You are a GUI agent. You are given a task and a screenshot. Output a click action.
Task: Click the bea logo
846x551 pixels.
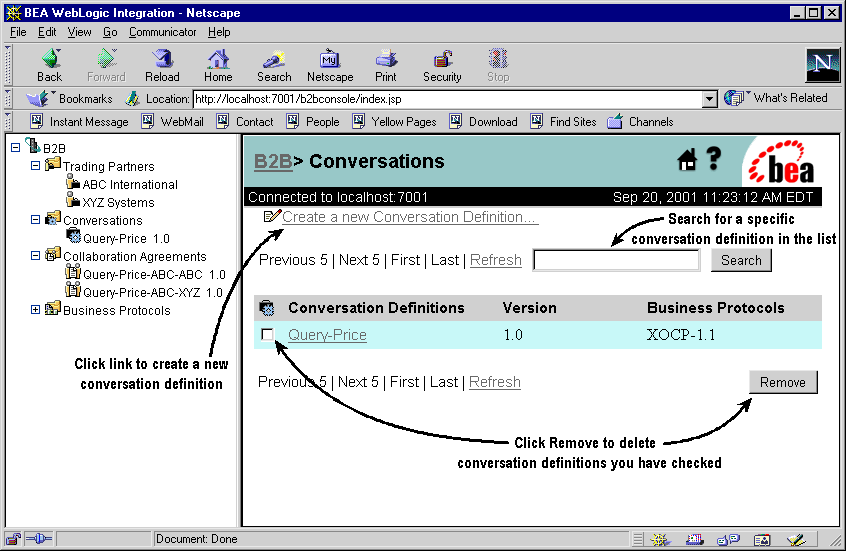point(782,162)
